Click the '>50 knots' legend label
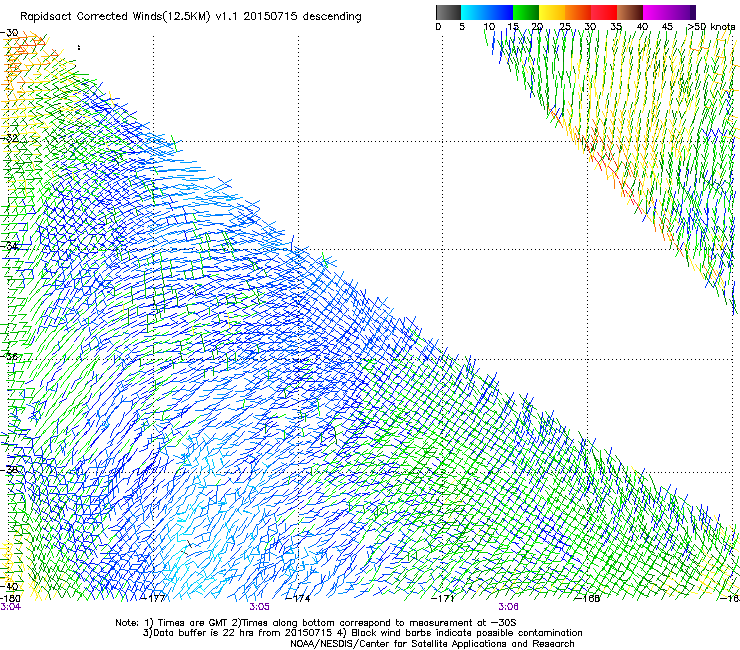 tap(711, 27)
